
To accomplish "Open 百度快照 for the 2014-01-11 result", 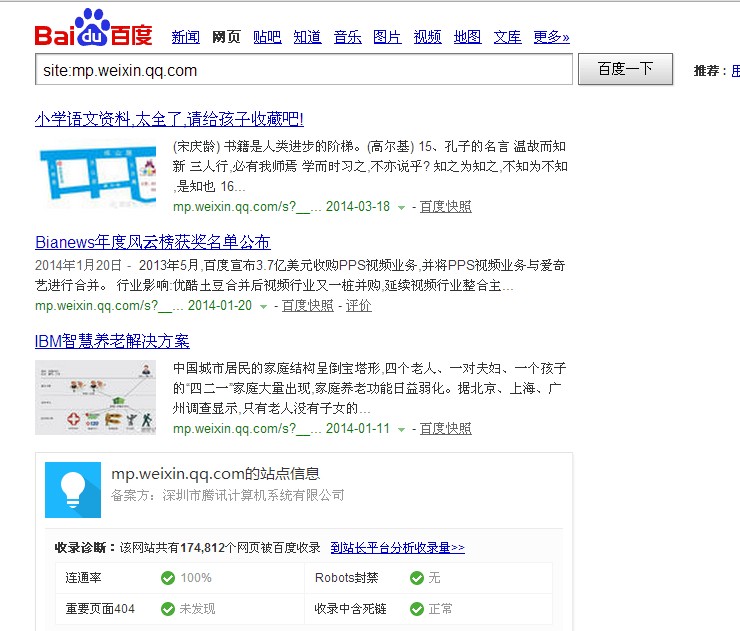I will (446, 429).
